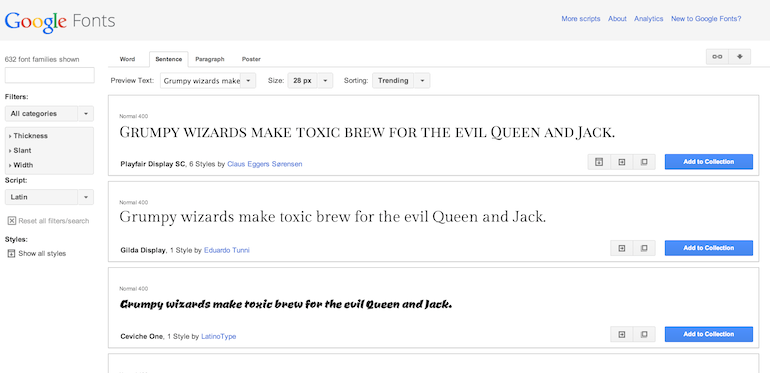
Task: Open pop-out icon for Playfair Display SC
Action: pyautogui.click(x=644, y=162)
